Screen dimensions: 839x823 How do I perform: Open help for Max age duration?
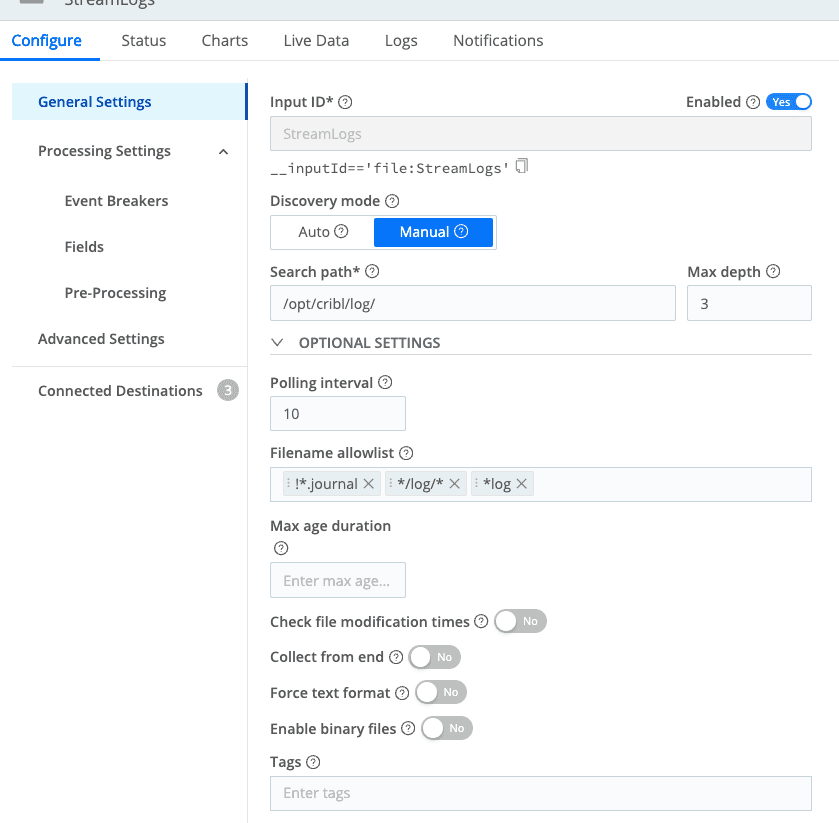tap(281, 548)
